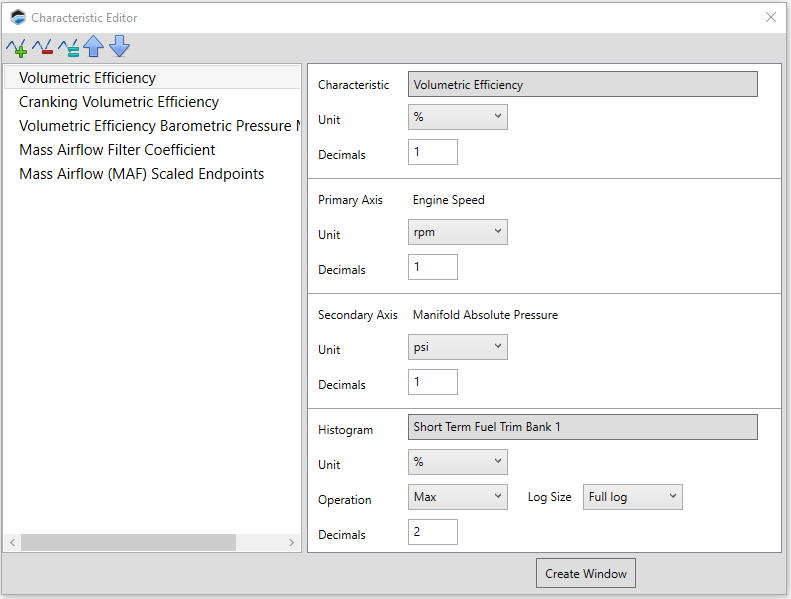Open the Log Size dropdown showing Full log

pyautogui.click(x=632, y=497)
